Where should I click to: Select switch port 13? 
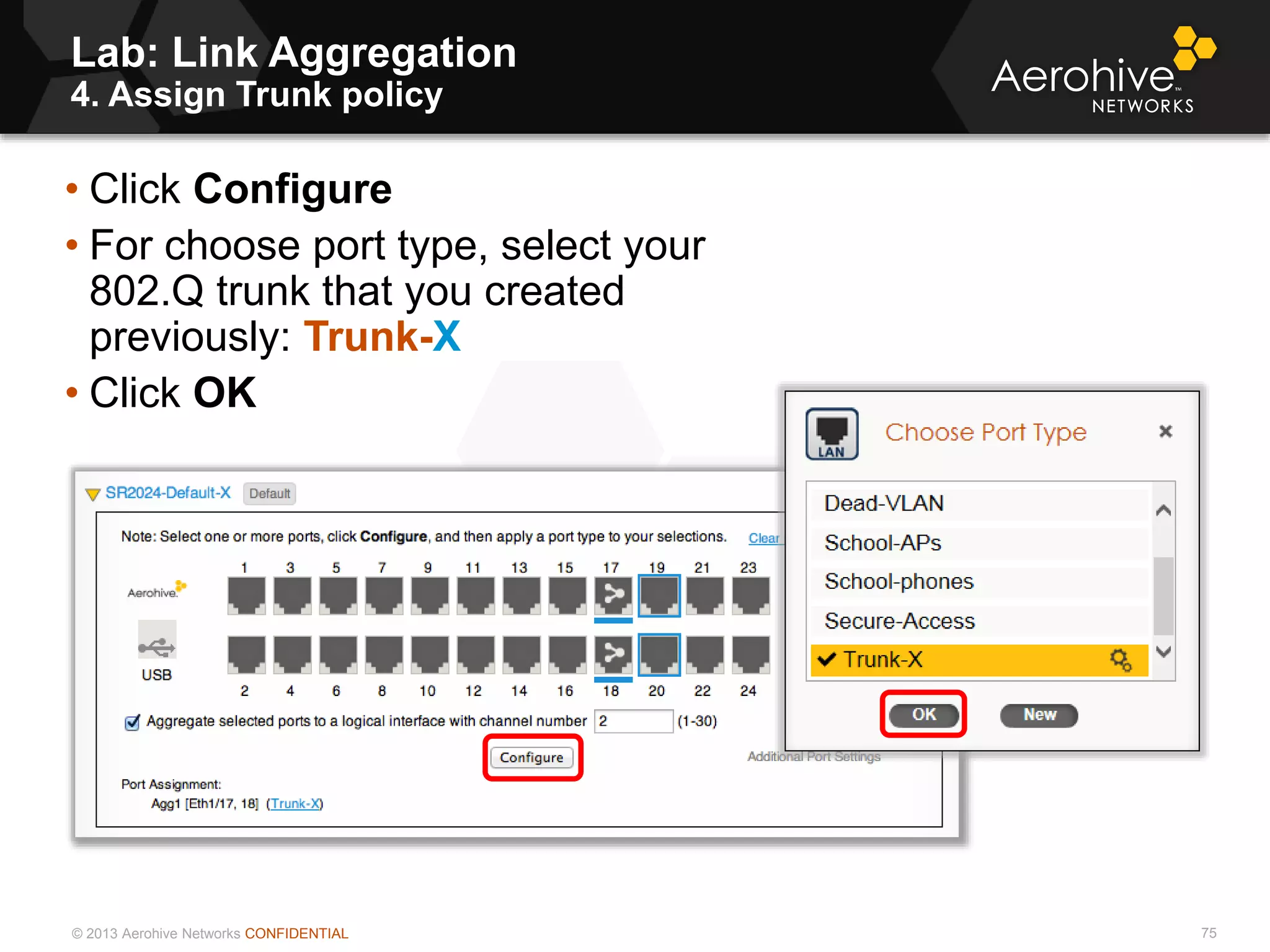click(522, 595)
